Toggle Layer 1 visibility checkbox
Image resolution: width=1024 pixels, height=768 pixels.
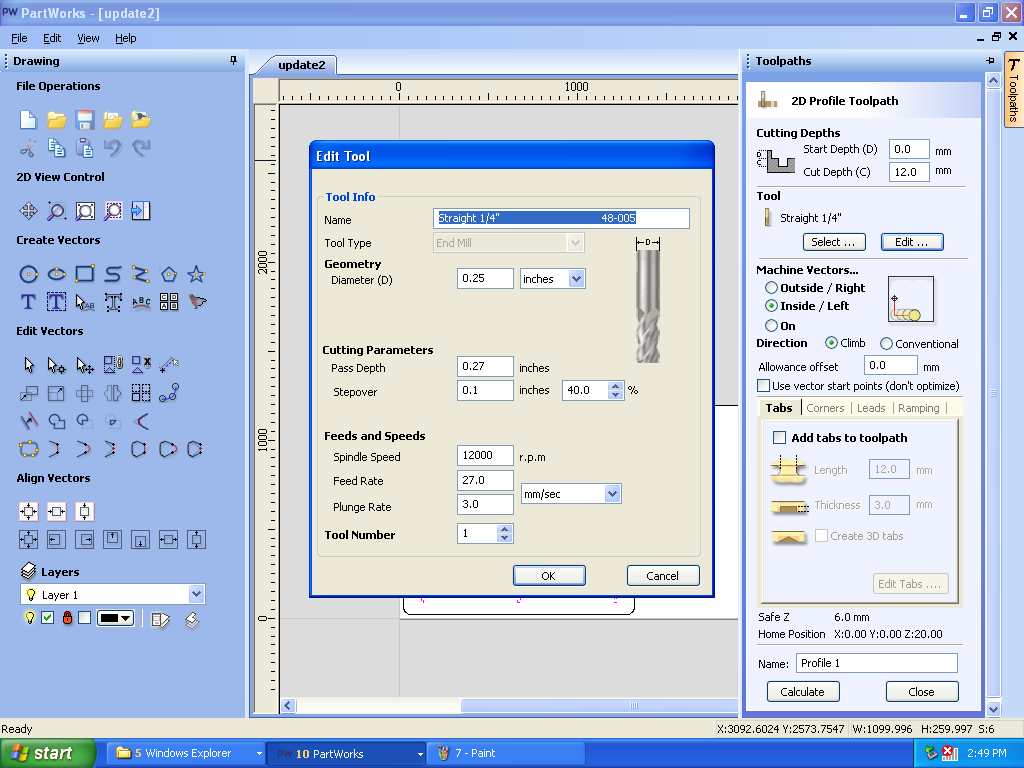(48, 618)
